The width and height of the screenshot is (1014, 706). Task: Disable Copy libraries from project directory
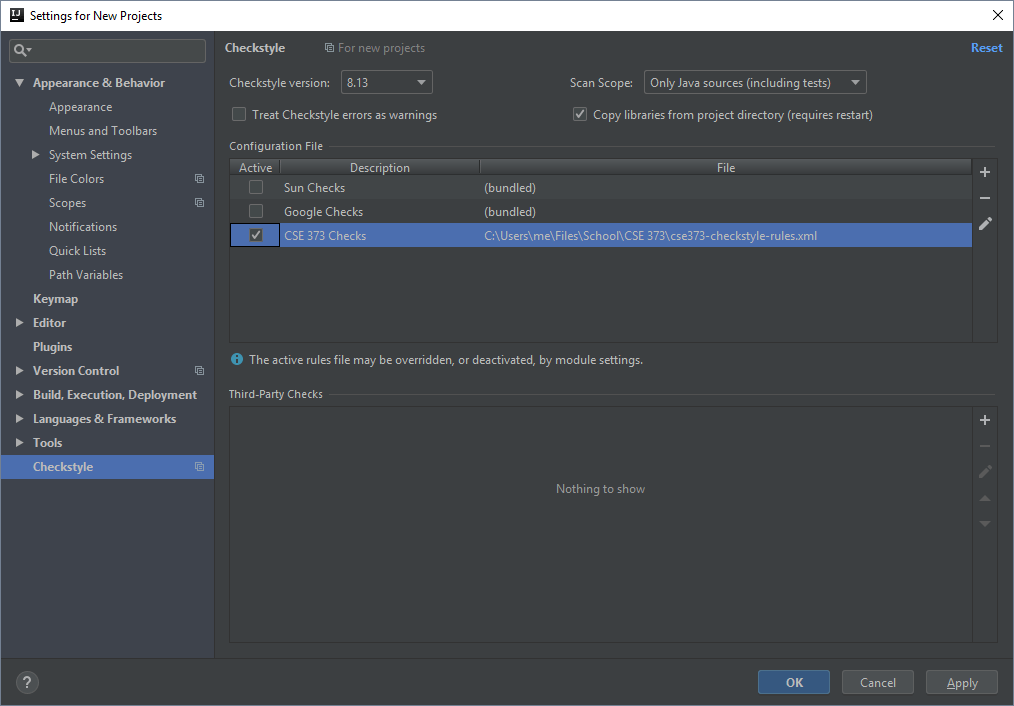[580, 114]
